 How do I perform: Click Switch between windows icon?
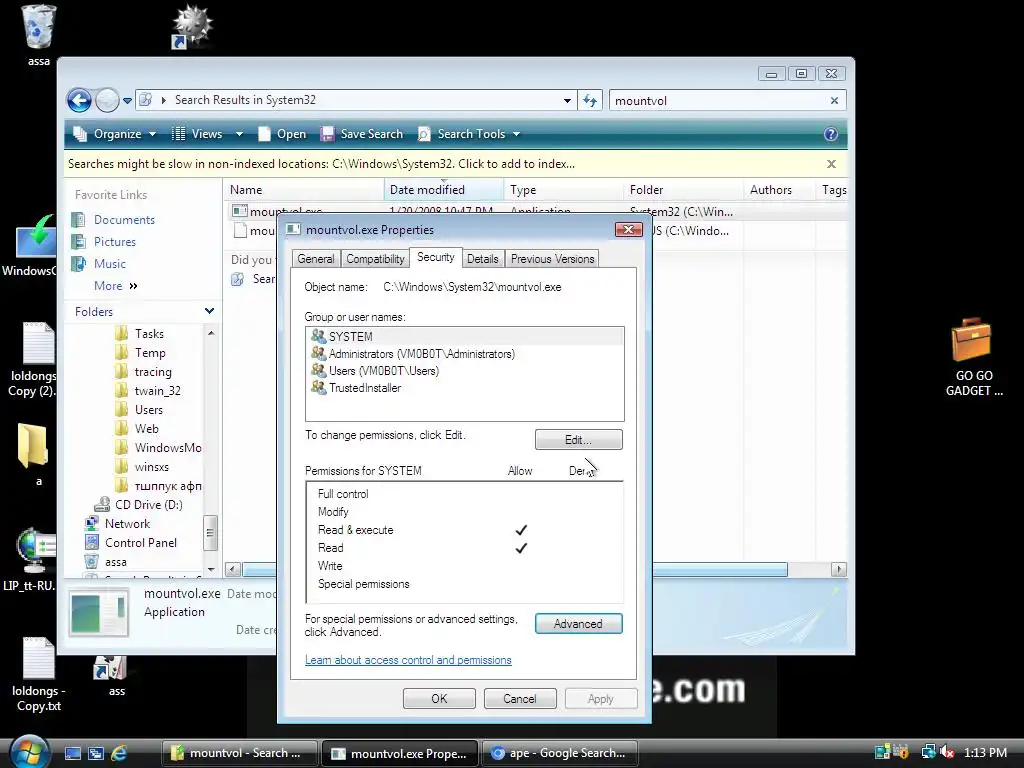click(x=95, y=754)
